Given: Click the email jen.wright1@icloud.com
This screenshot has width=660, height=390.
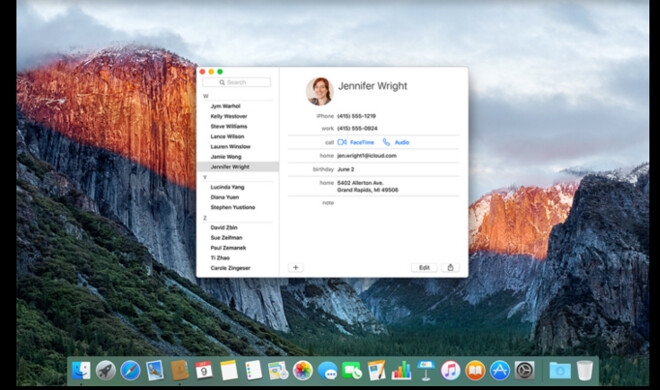Looking at the screenshot, I should click(x=367, y=156).
